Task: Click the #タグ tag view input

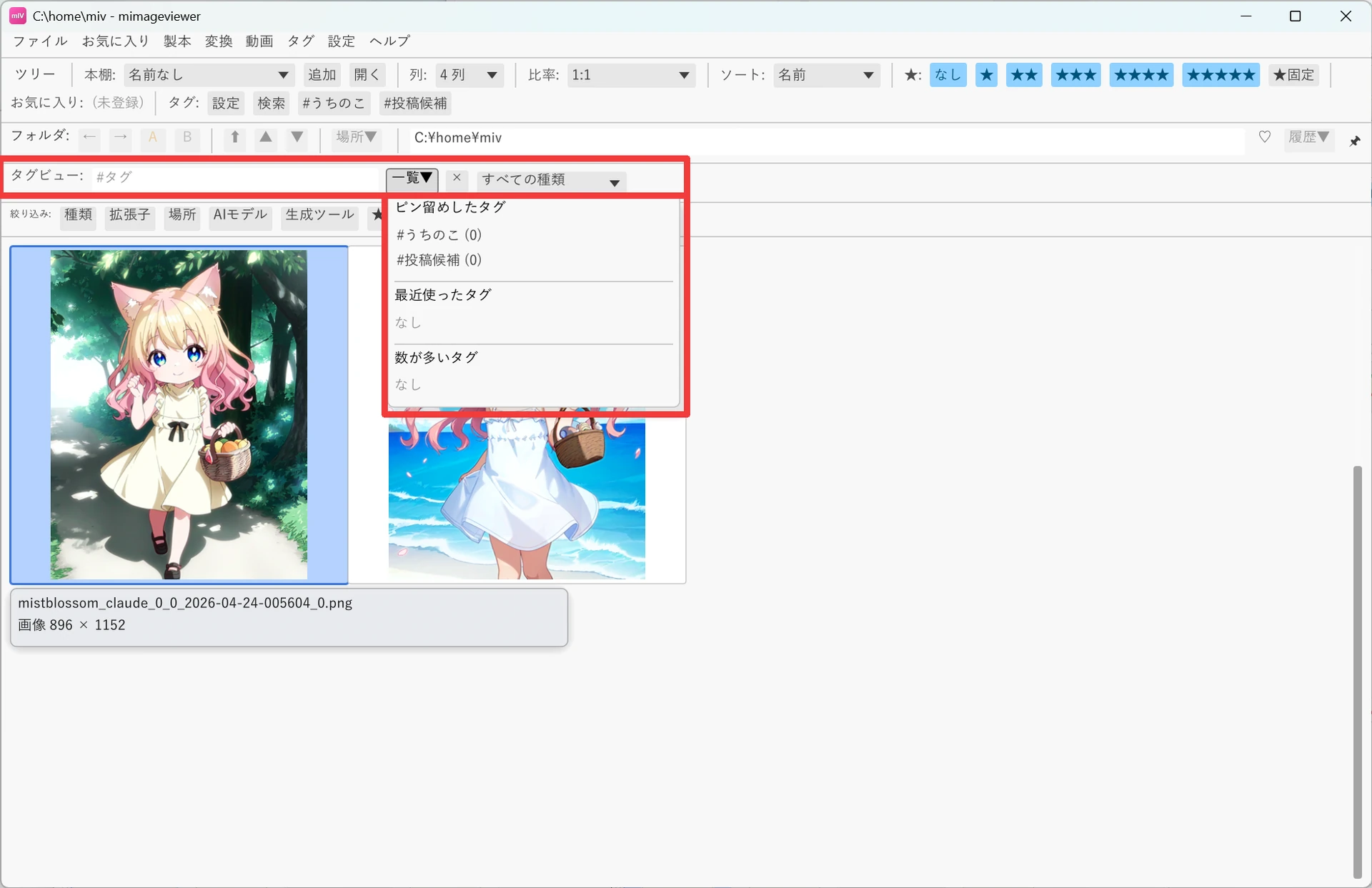Action: [x=236, y=177]
